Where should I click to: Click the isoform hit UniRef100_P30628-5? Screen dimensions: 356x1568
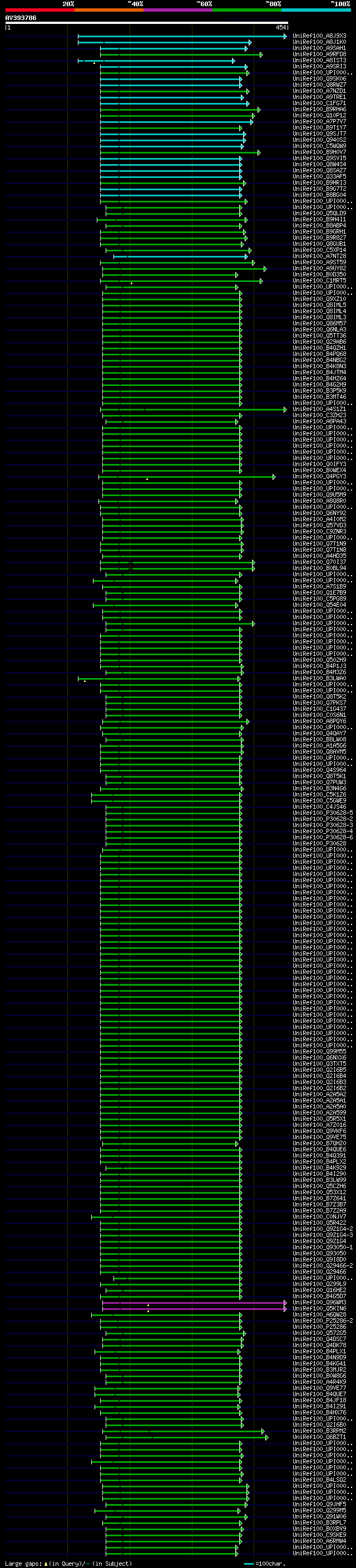(x=323, y=813)
